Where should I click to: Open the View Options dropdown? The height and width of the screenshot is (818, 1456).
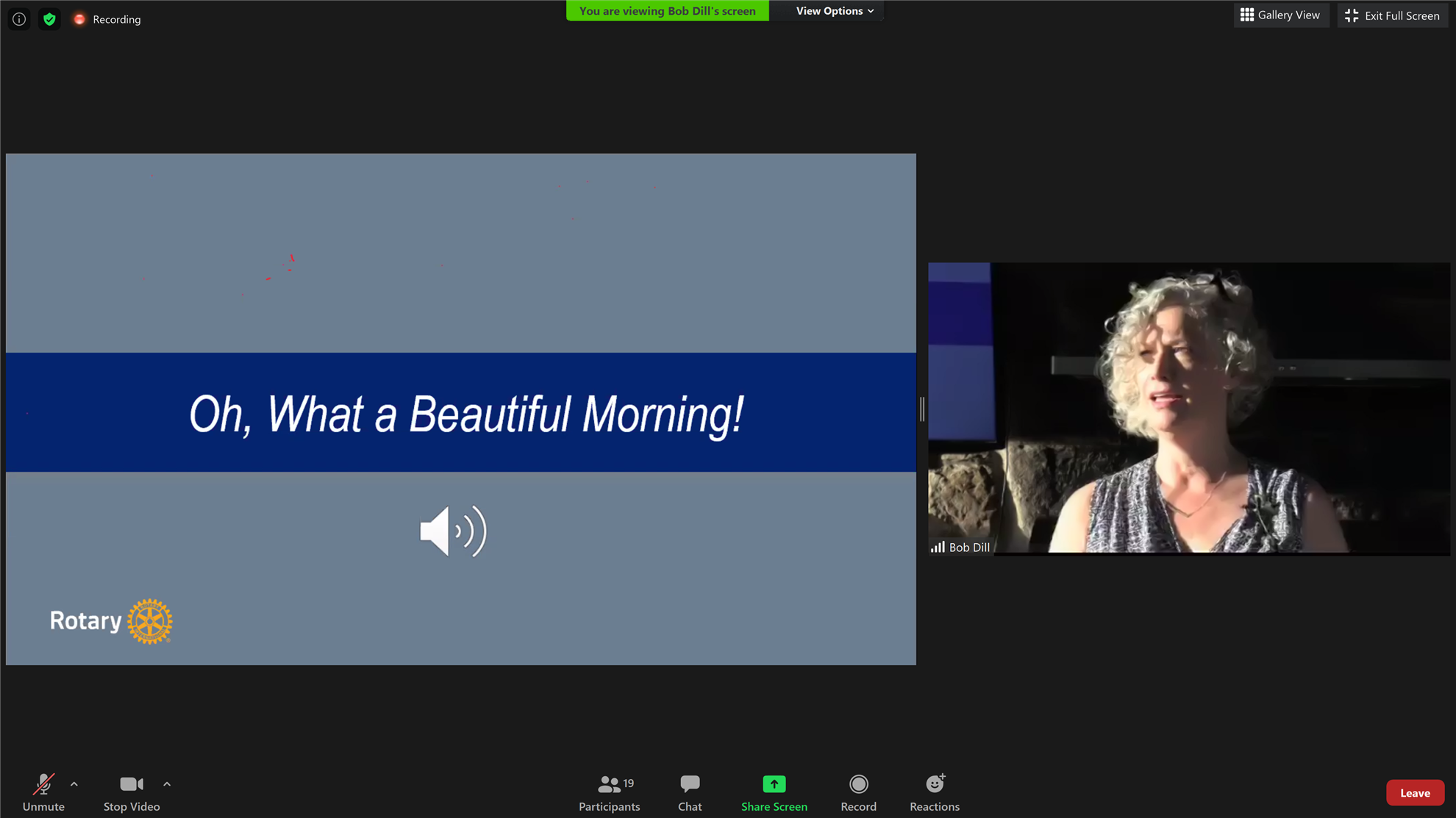click(x=834, y=11)
